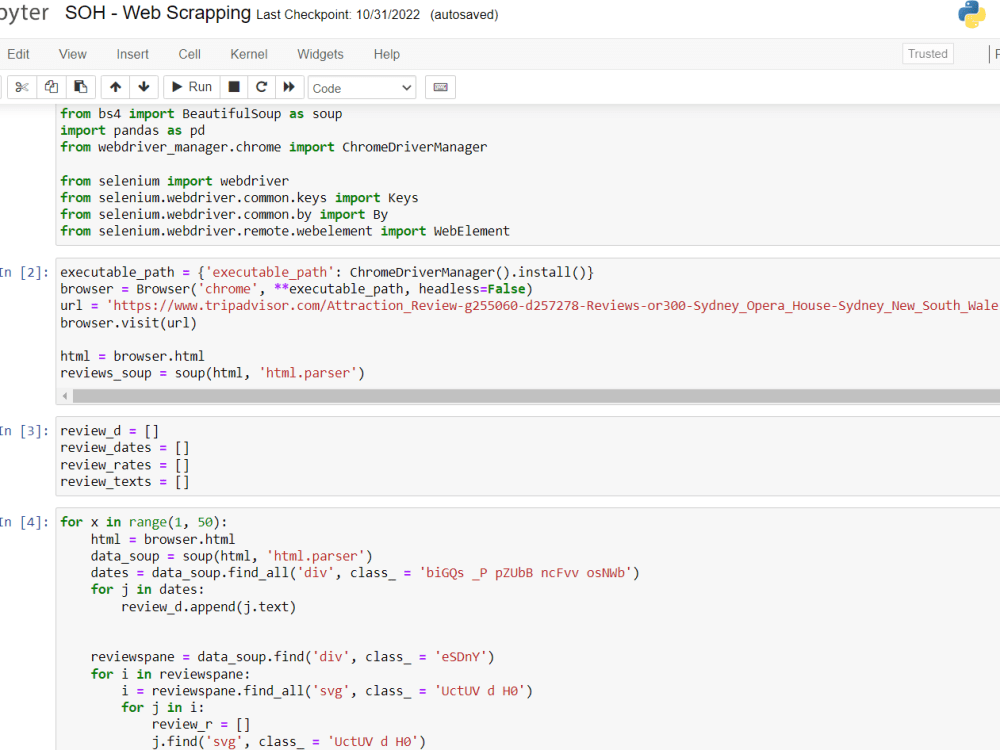Paste cells using the paste icon
Image resolution: width=1000 pixels, height=750 pixels.
pos(80,87)
